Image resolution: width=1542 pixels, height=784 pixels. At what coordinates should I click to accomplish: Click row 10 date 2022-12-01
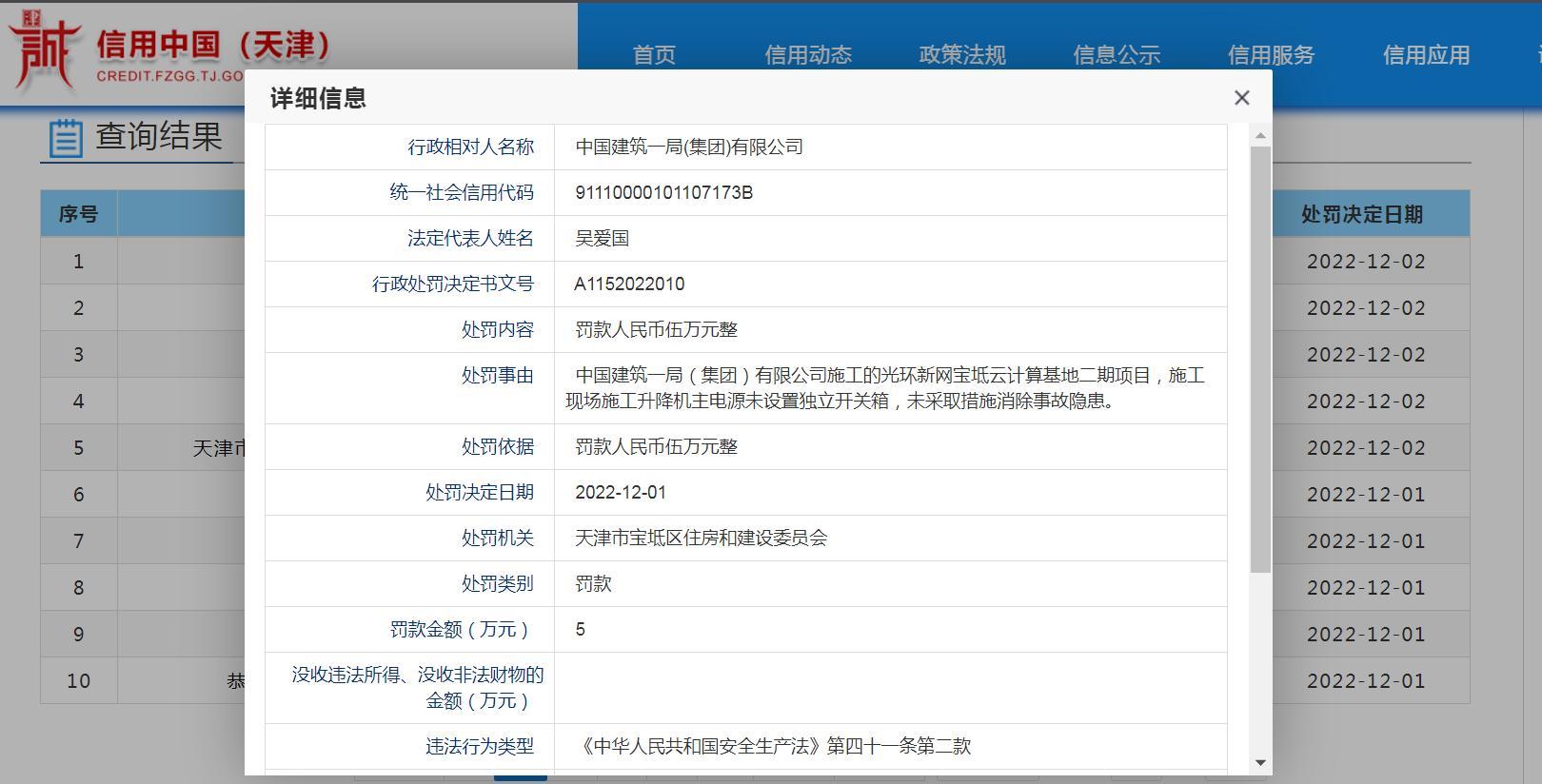pyautogui.click(x=1366, y=681)
